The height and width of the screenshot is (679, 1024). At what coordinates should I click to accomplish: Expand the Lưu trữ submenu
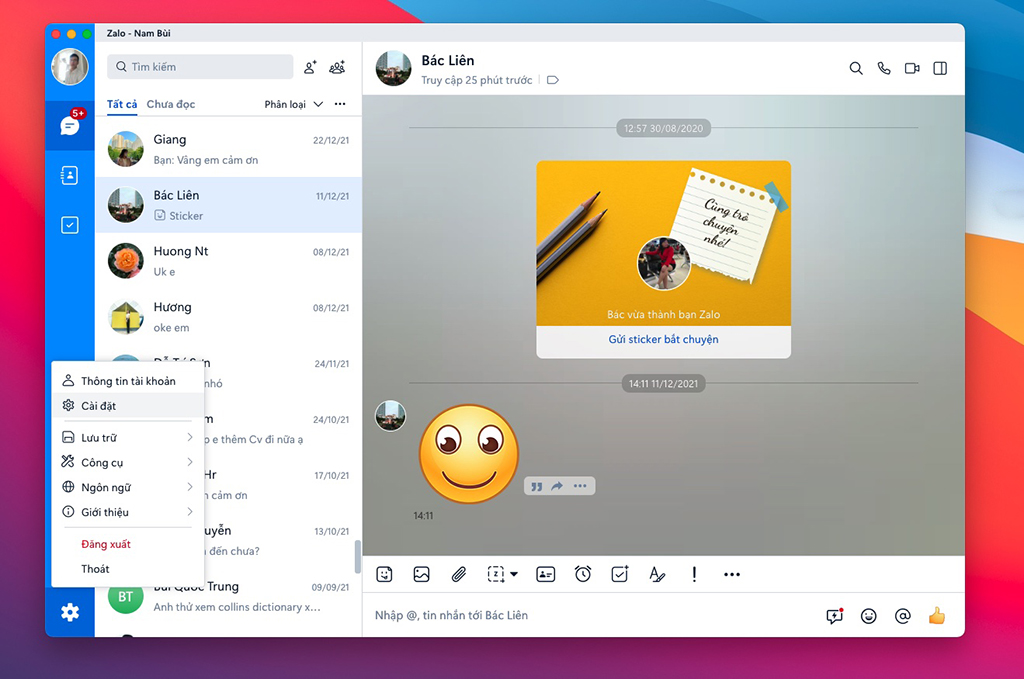click(128, 437)
